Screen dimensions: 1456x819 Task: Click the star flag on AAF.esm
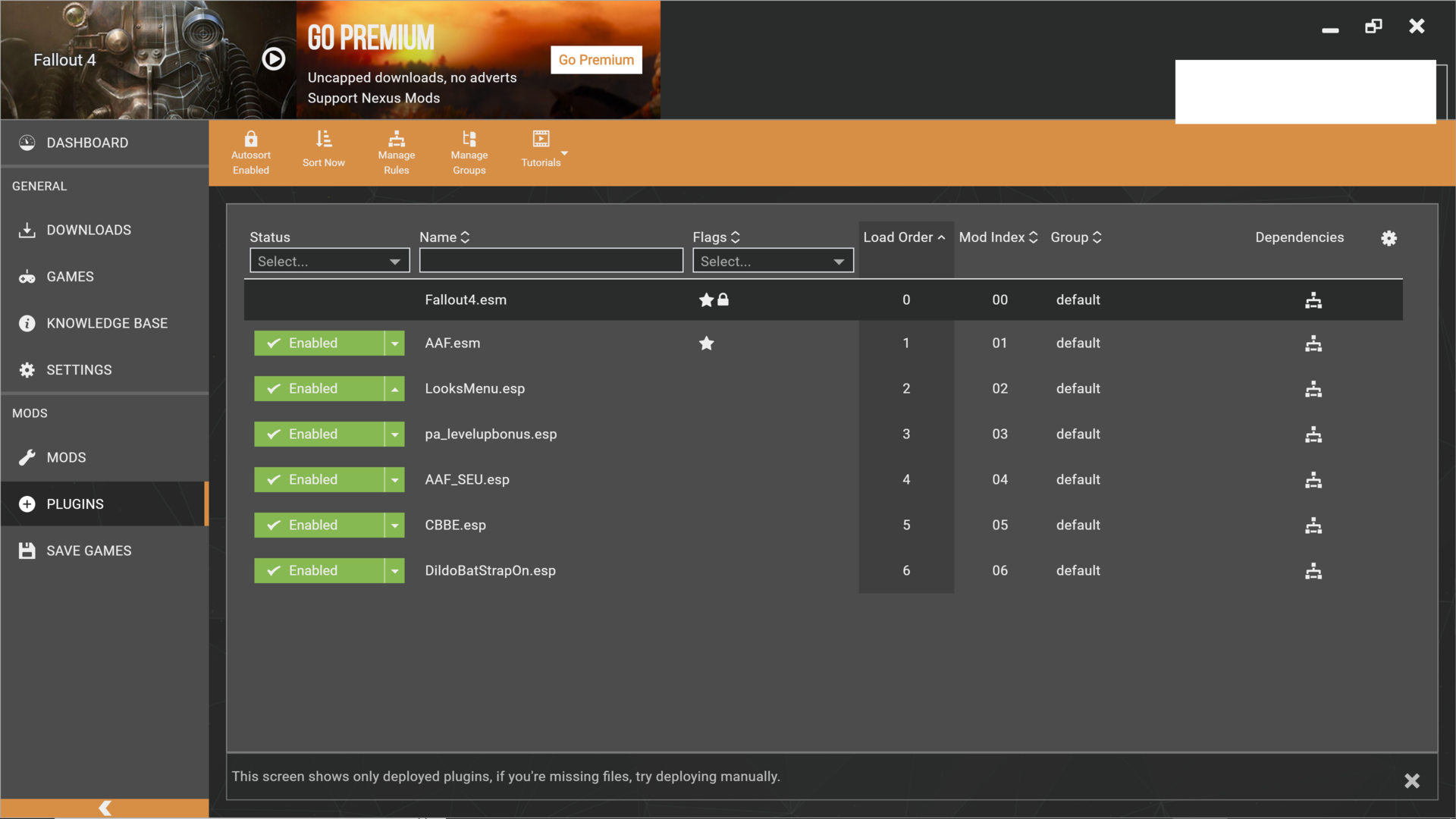(x=706, y=343)
